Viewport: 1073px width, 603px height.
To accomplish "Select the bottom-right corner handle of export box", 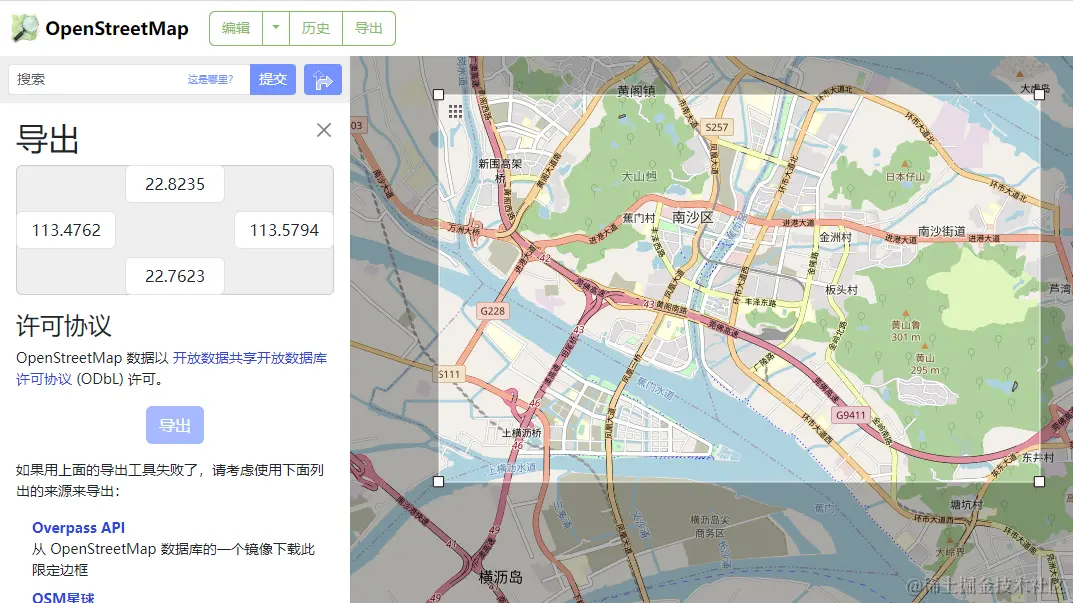I will 1039,482.
